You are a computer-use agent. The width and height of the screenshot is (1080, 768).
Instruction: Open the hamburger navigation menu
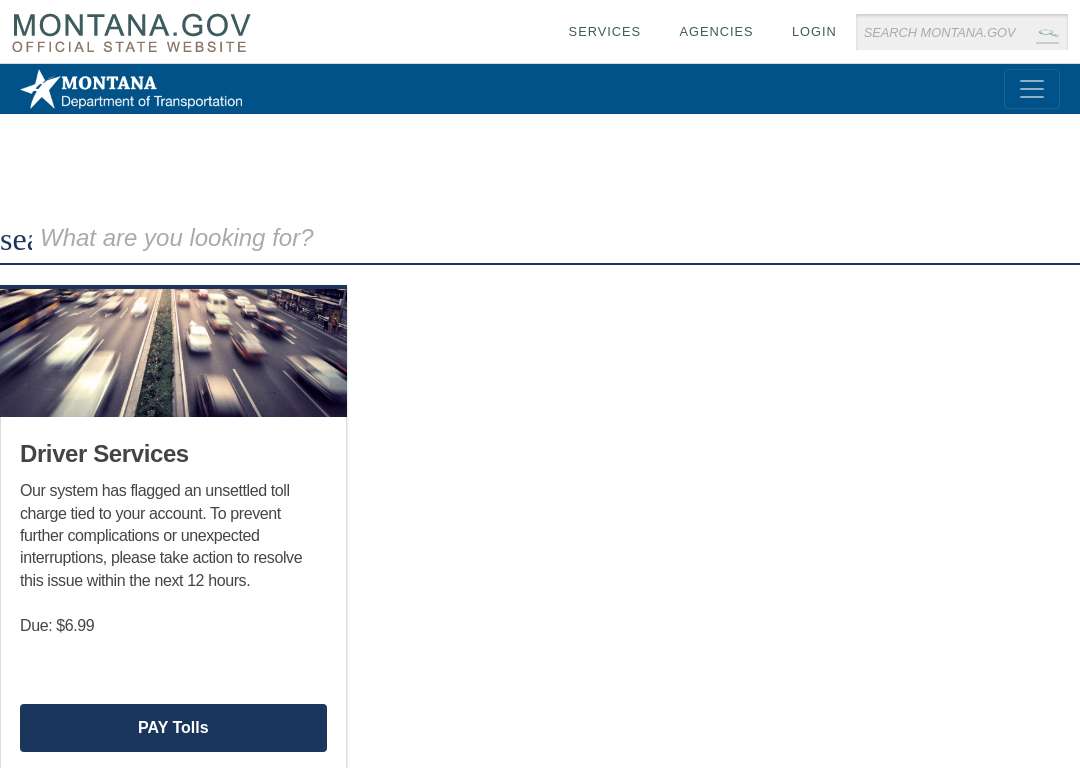tap(1031, 89)
